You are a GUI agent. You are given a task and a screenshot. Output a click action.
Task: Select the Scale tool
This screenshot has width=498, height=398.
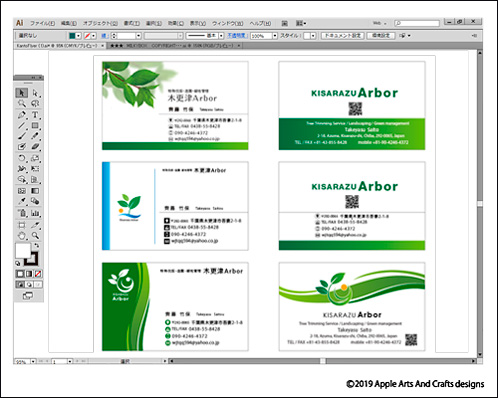coord(35,158)
